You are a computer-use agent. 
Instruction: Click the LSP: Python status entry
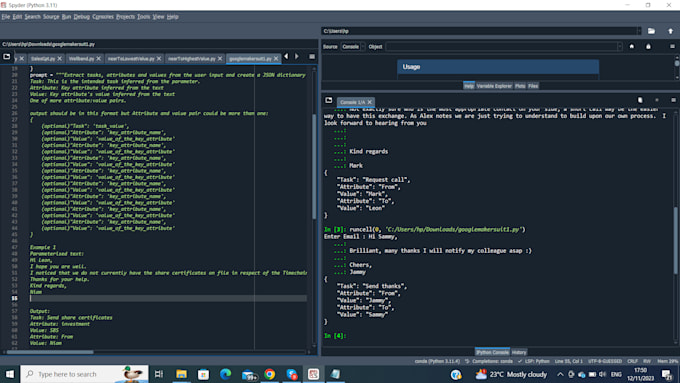point(534,361)
